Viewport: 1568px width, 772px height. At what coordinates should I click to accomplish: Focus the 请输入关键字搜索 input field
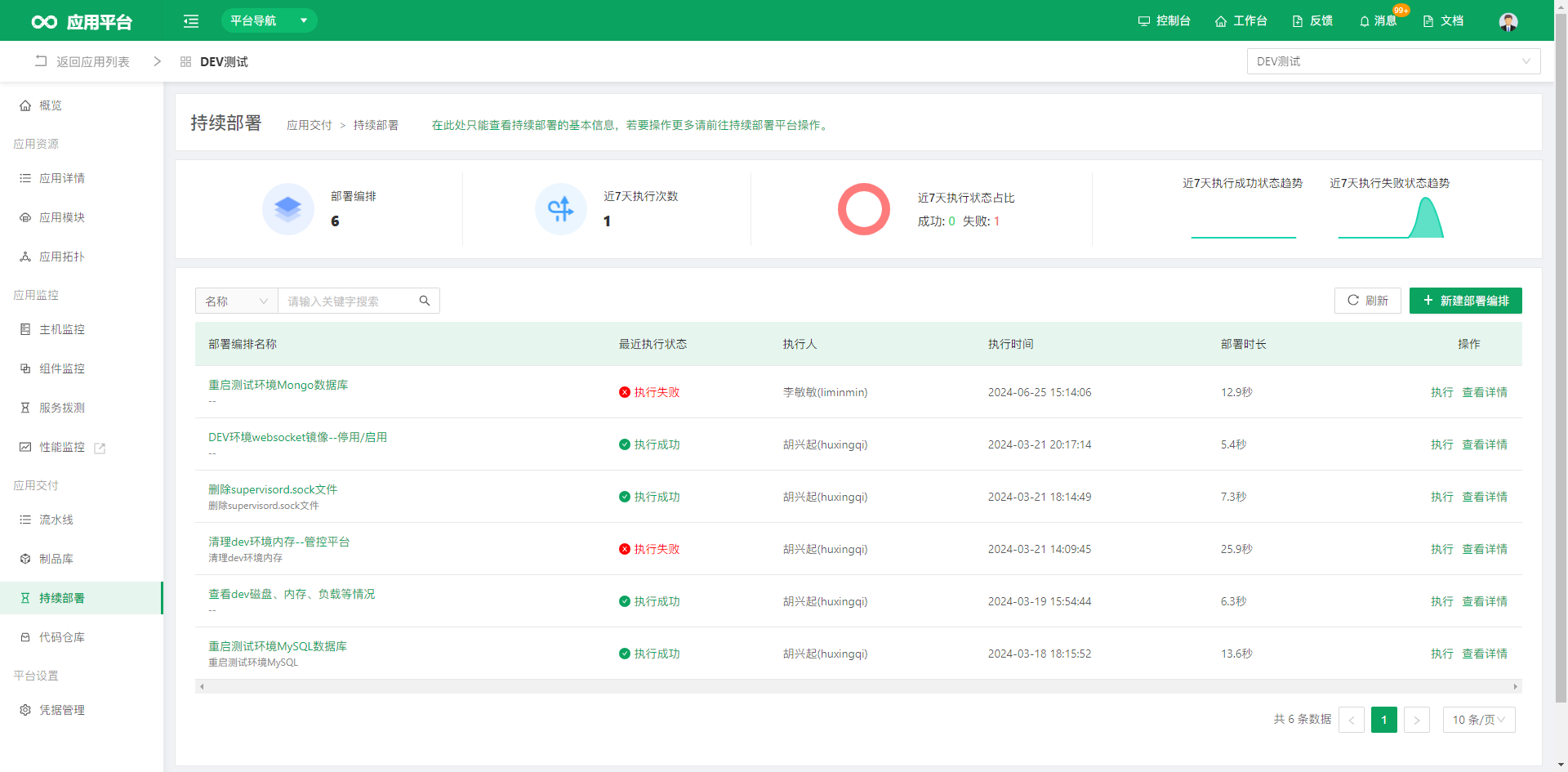[x=348, y=301]
